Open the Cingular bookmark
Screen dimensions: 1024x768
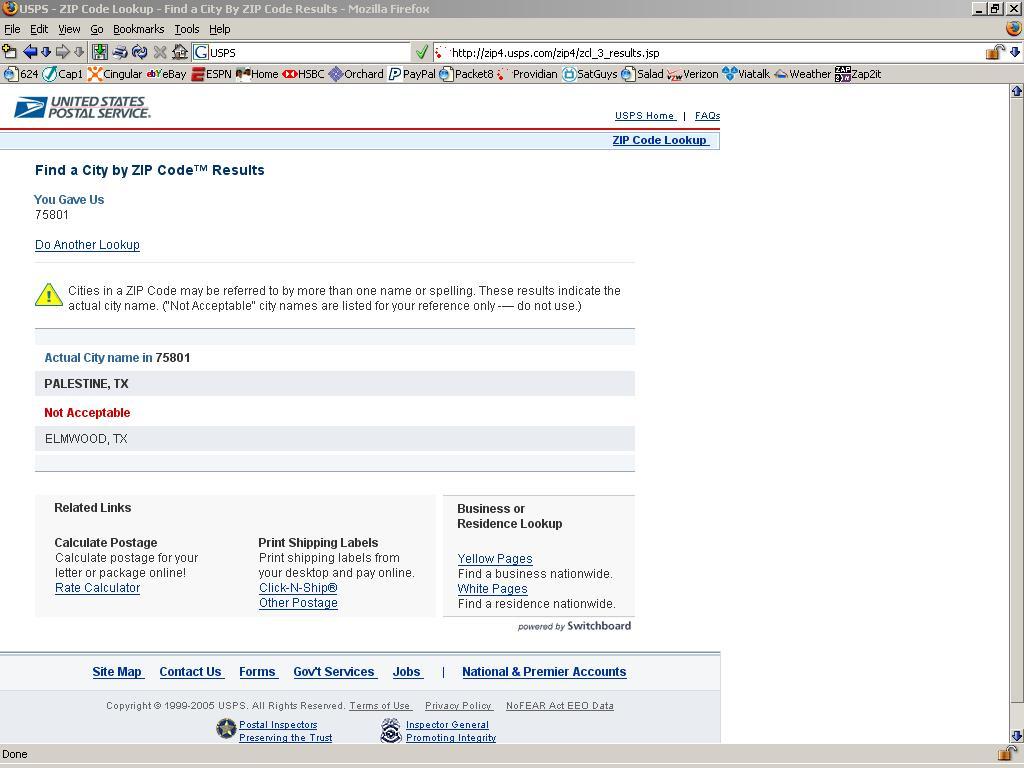pyautogui.click(x=115, y=74)
